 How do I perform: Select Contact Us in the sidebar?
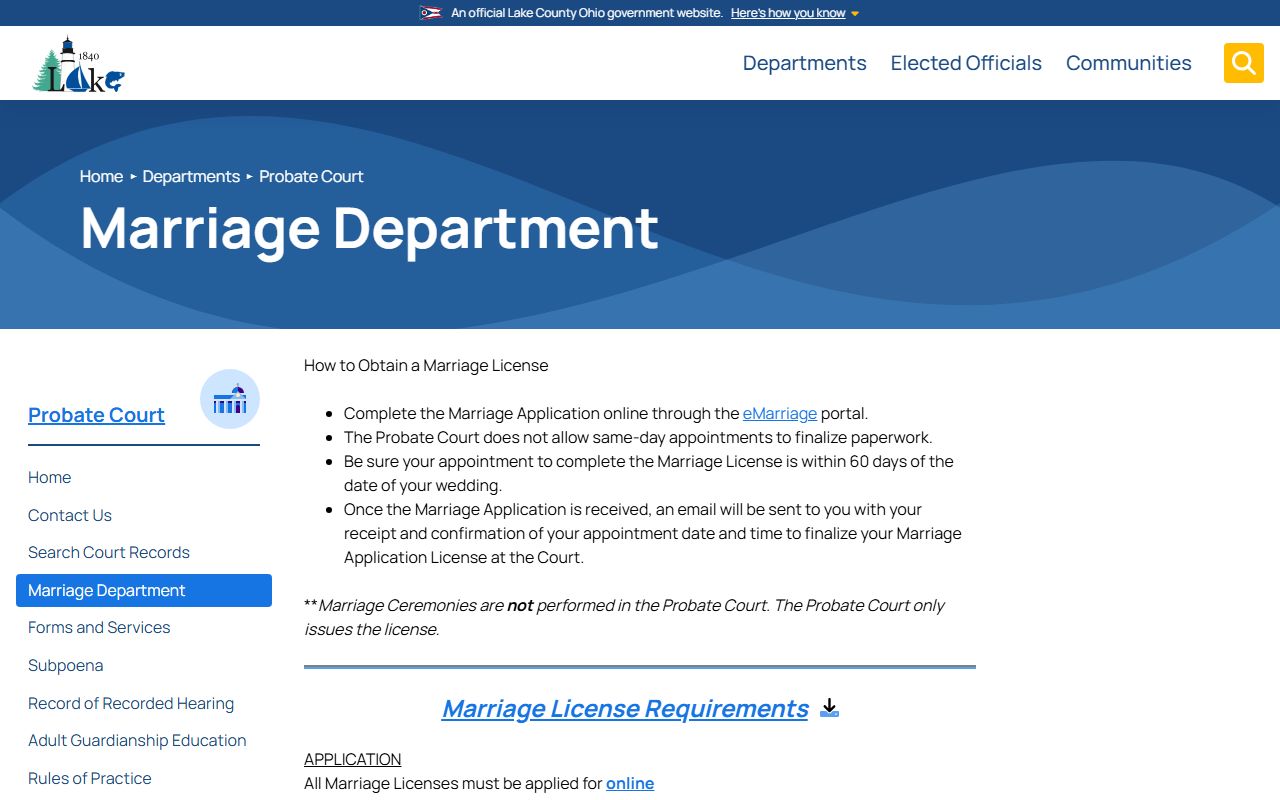pyautogui.click(x=70, y=515)
